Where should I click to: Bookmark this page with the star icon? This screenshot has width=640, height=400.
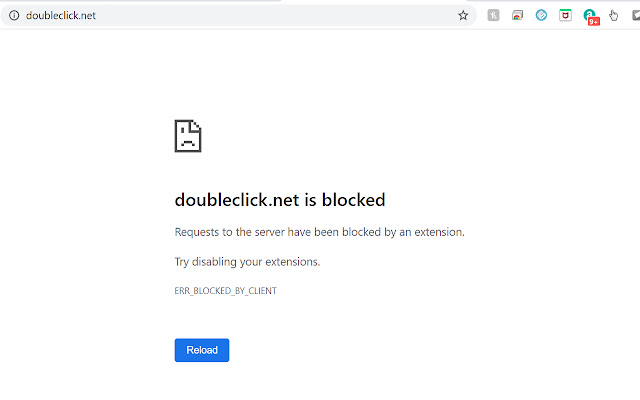(x=463, y=15)
